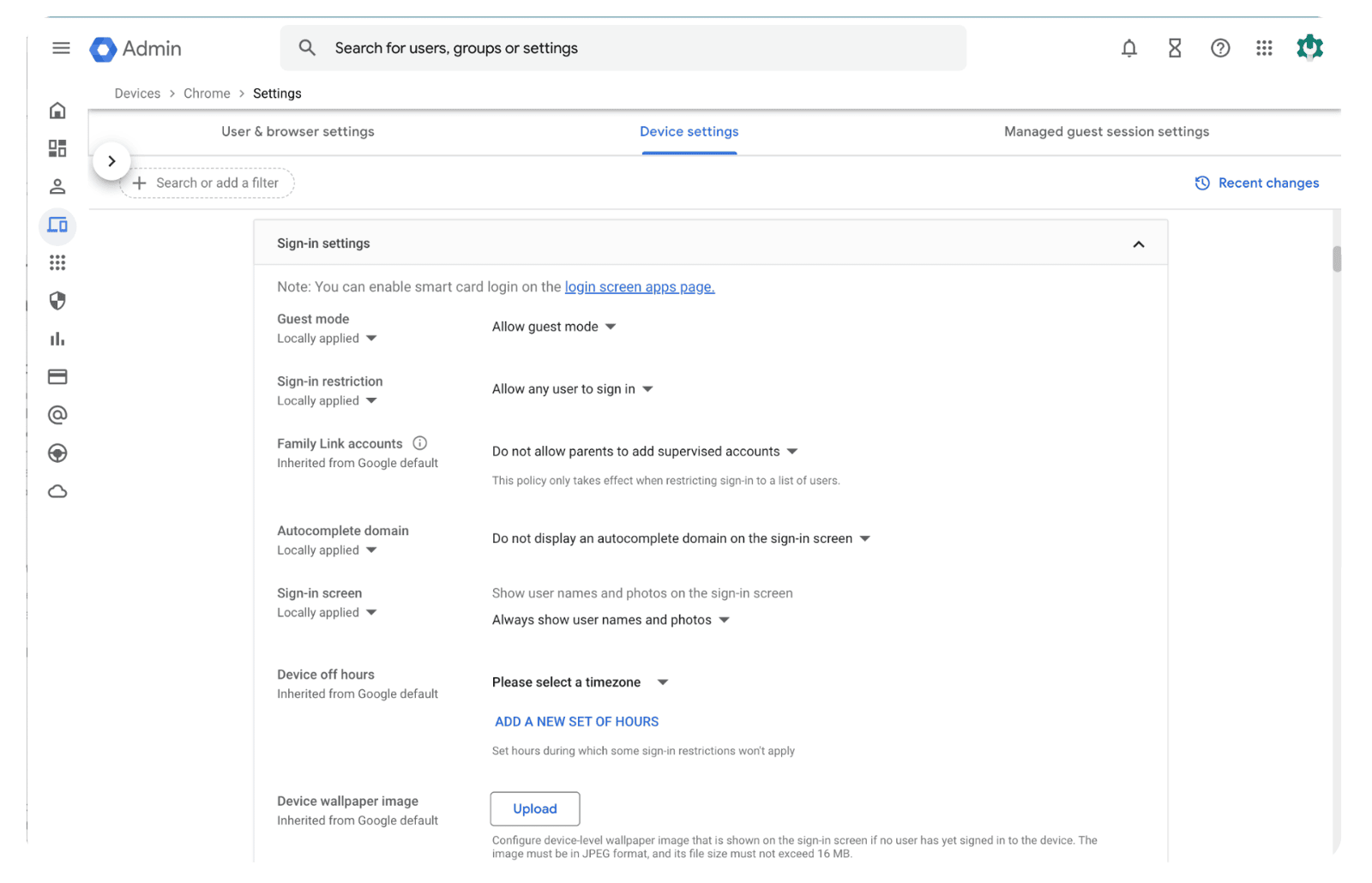Open the Guest mode dropdown

[554, 327]
